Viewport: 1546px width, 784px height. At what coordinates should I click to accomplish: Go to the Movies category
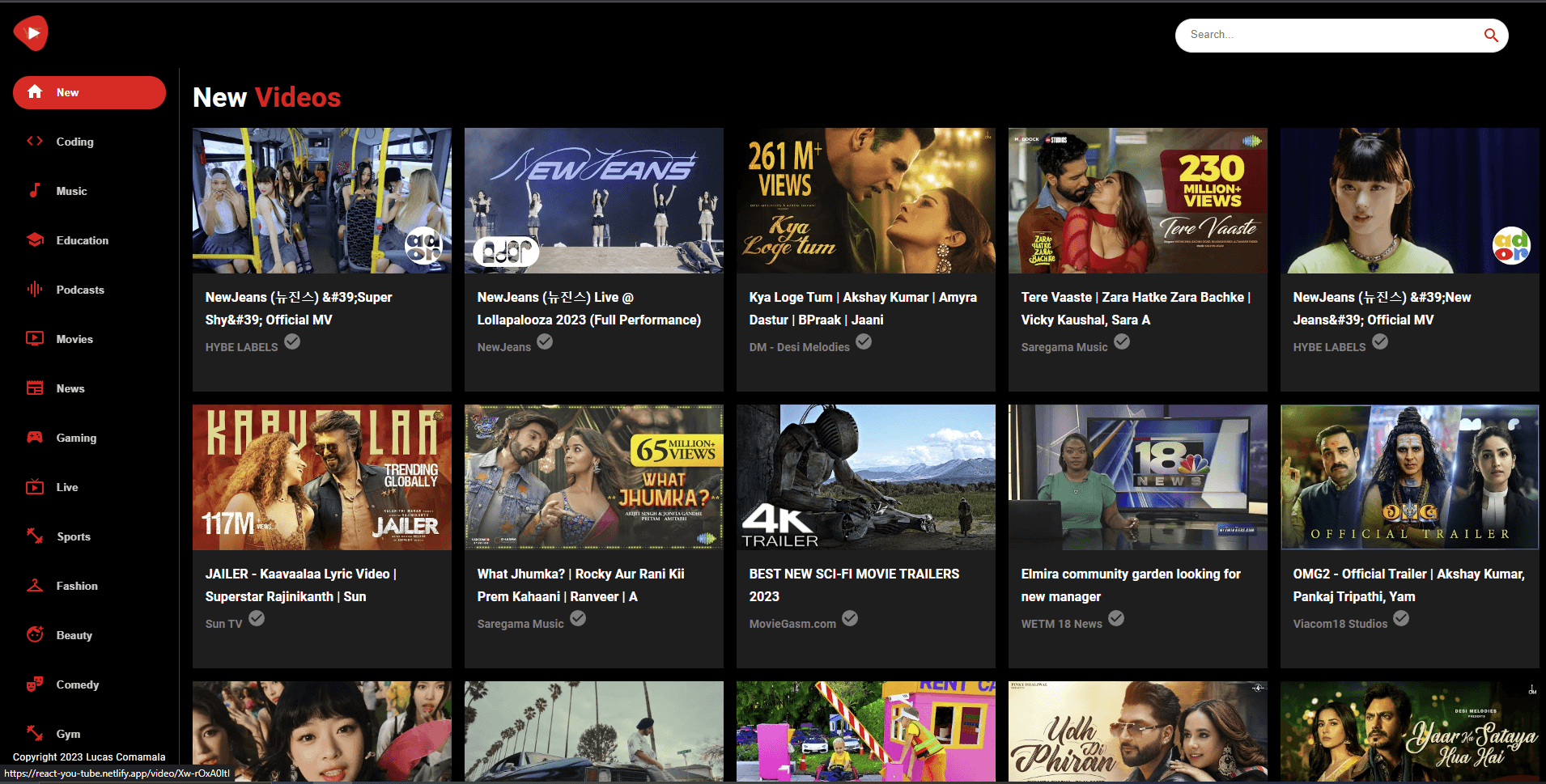click(74, 339)
